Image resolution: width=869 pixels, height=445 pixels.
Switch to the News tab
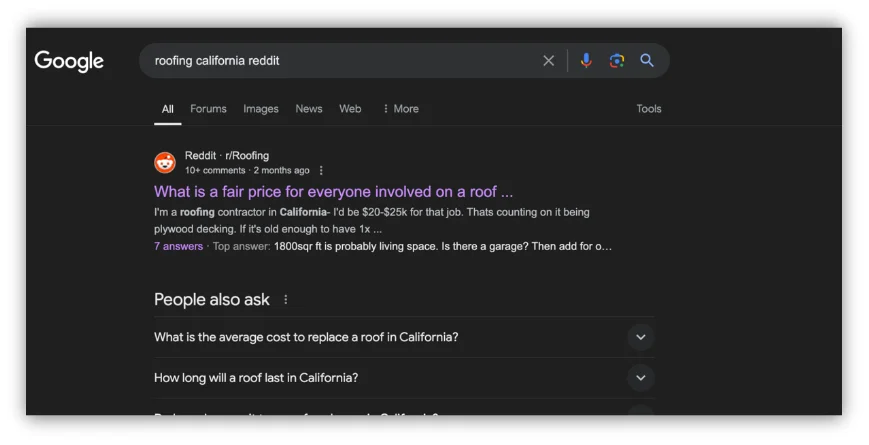click(309, 109)
